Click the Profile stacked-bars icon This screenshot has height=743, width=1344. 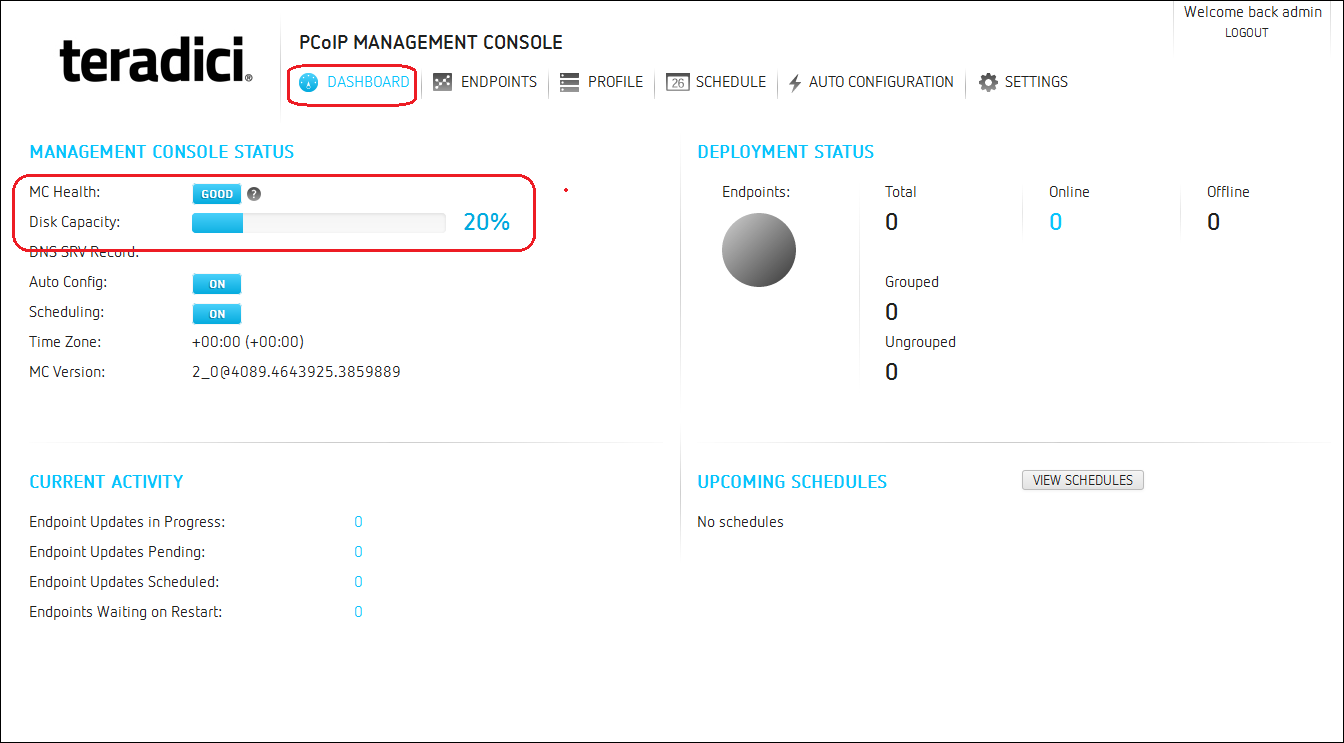(569, 82)
